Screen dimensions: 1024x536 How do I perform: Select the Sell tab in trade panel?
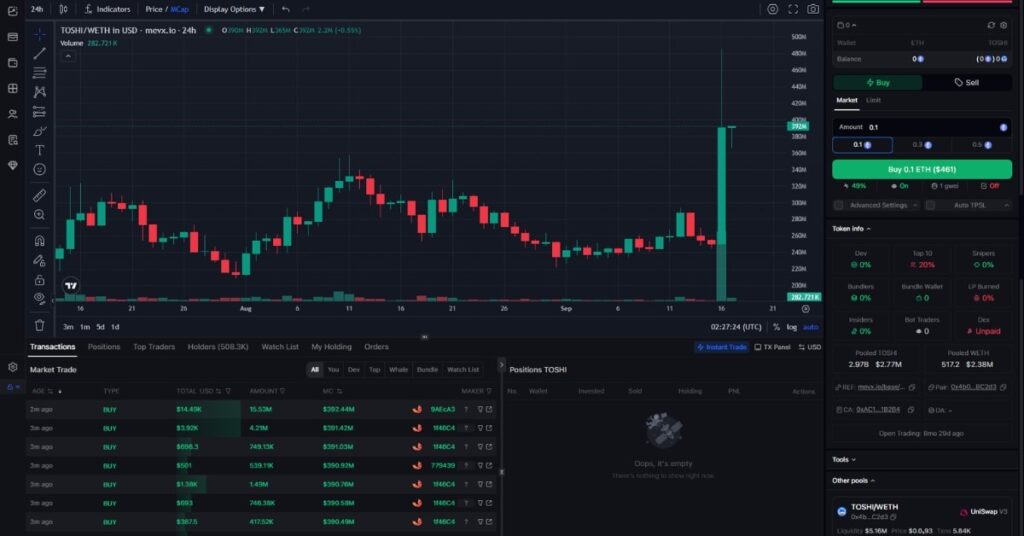pyautogui.click(x=967, y=82)
